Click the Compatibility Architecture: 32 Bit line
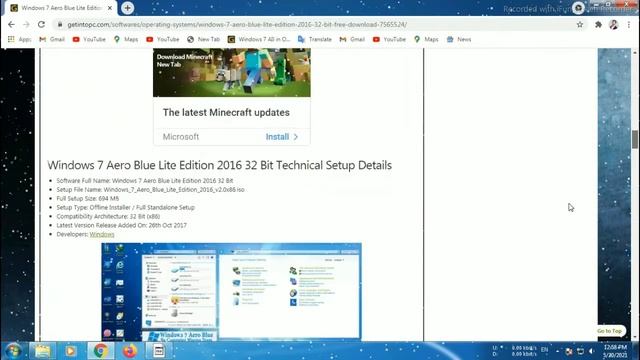This screenshot has height=360, width=640. 108,216
